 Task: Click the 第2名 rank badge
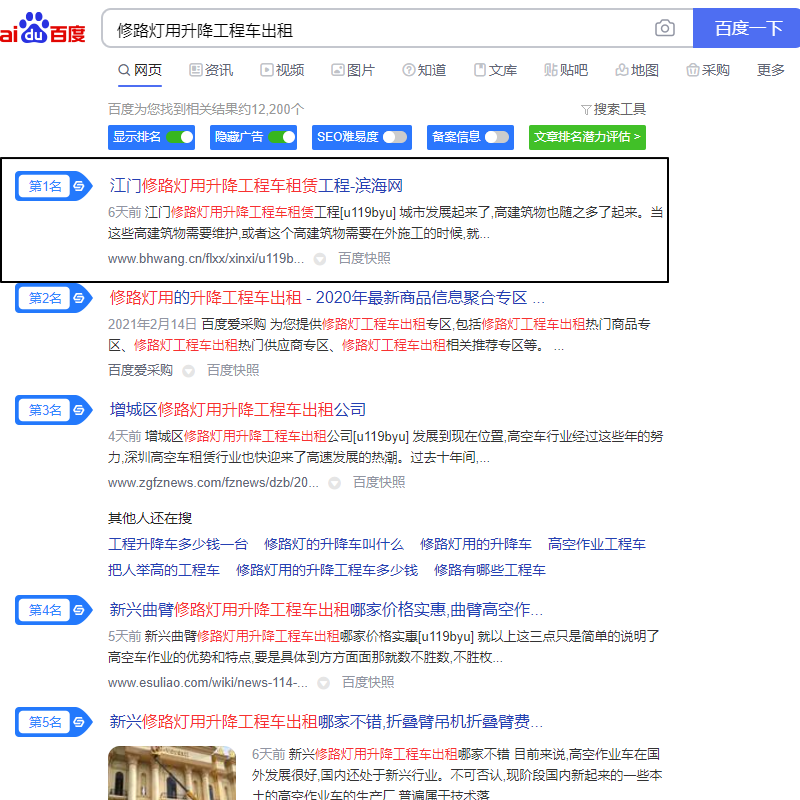tap(54, 298)
